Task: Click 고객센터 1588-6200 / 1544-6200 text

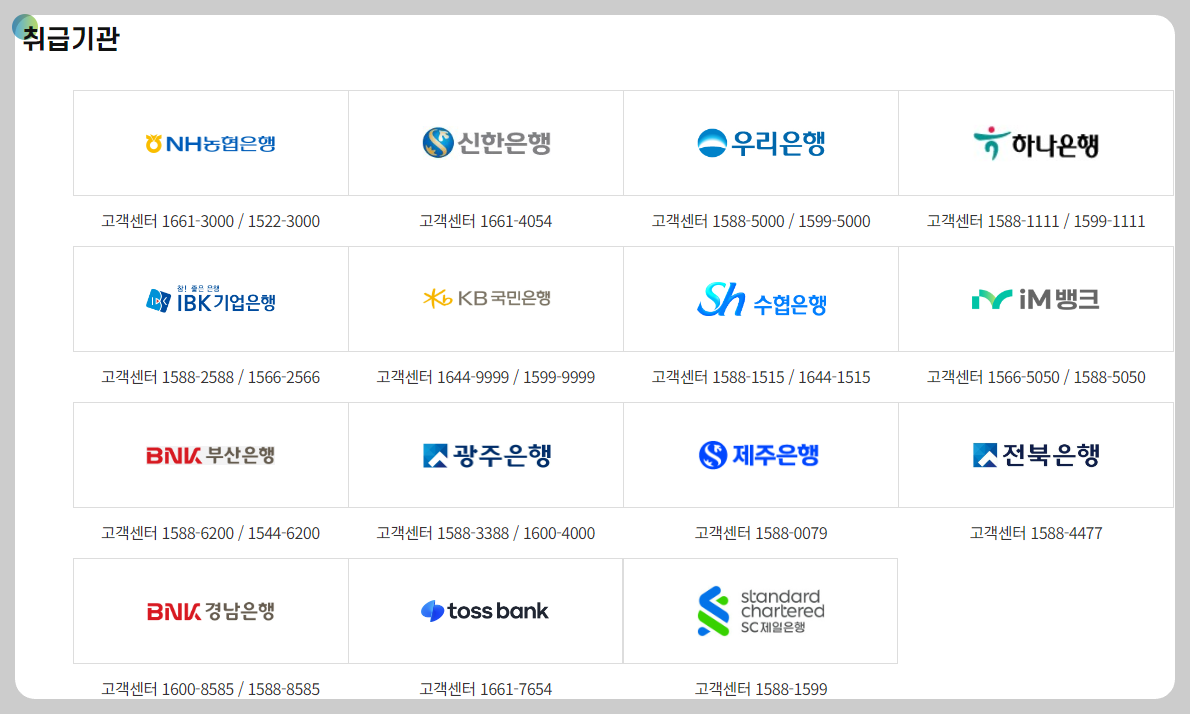Action: point(211,533)
